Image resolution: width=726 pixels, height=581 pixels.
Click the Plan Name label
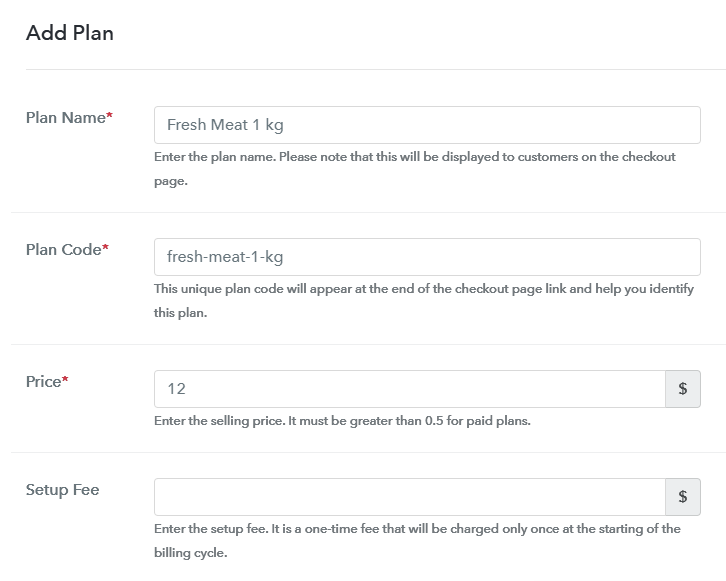point(65,118)
